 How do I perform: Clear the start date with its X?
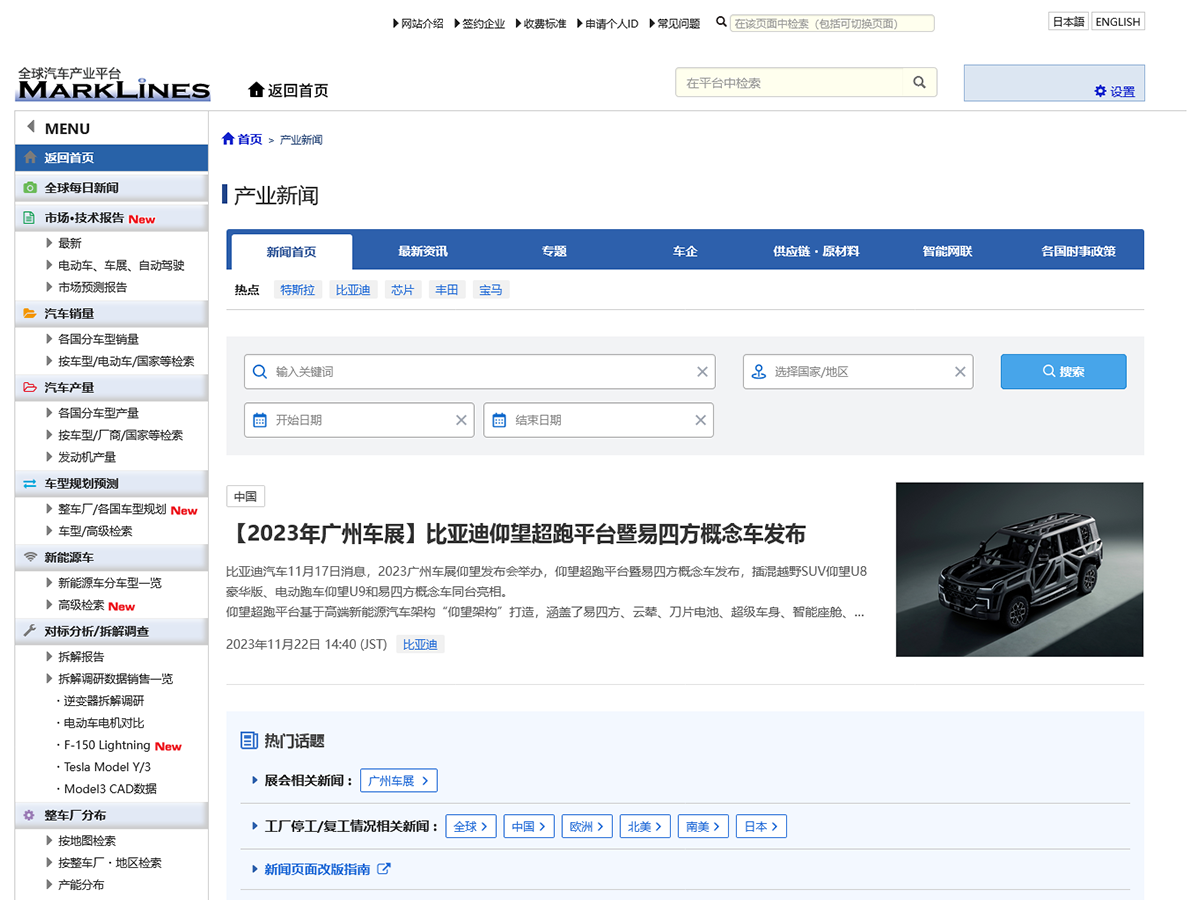(x=461, y=420)
